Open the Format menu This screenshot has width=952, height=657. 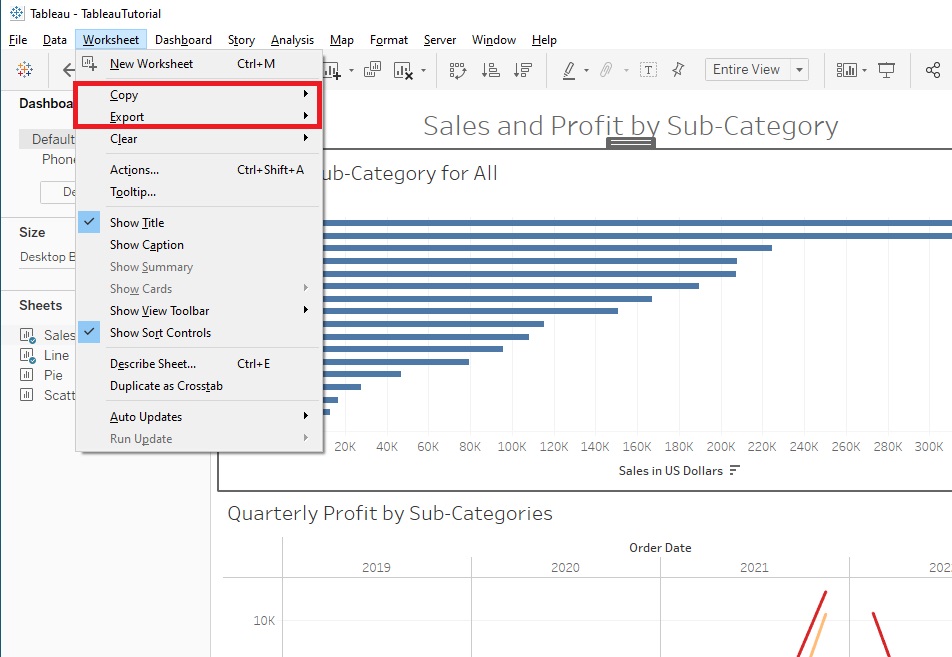pos(389,40)
